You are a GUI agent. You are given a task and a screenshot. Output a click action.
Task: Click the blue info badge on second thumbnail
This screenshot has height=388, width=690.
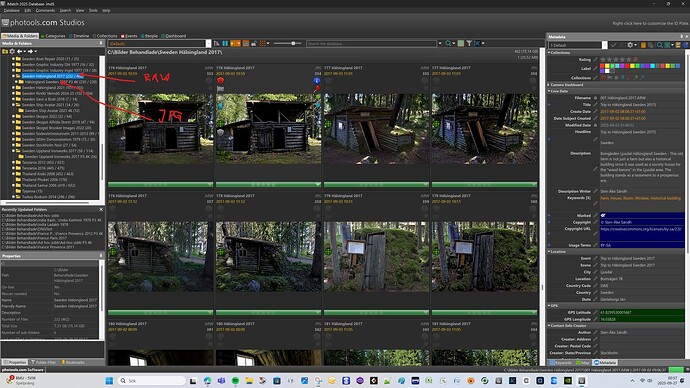(316, 81)
